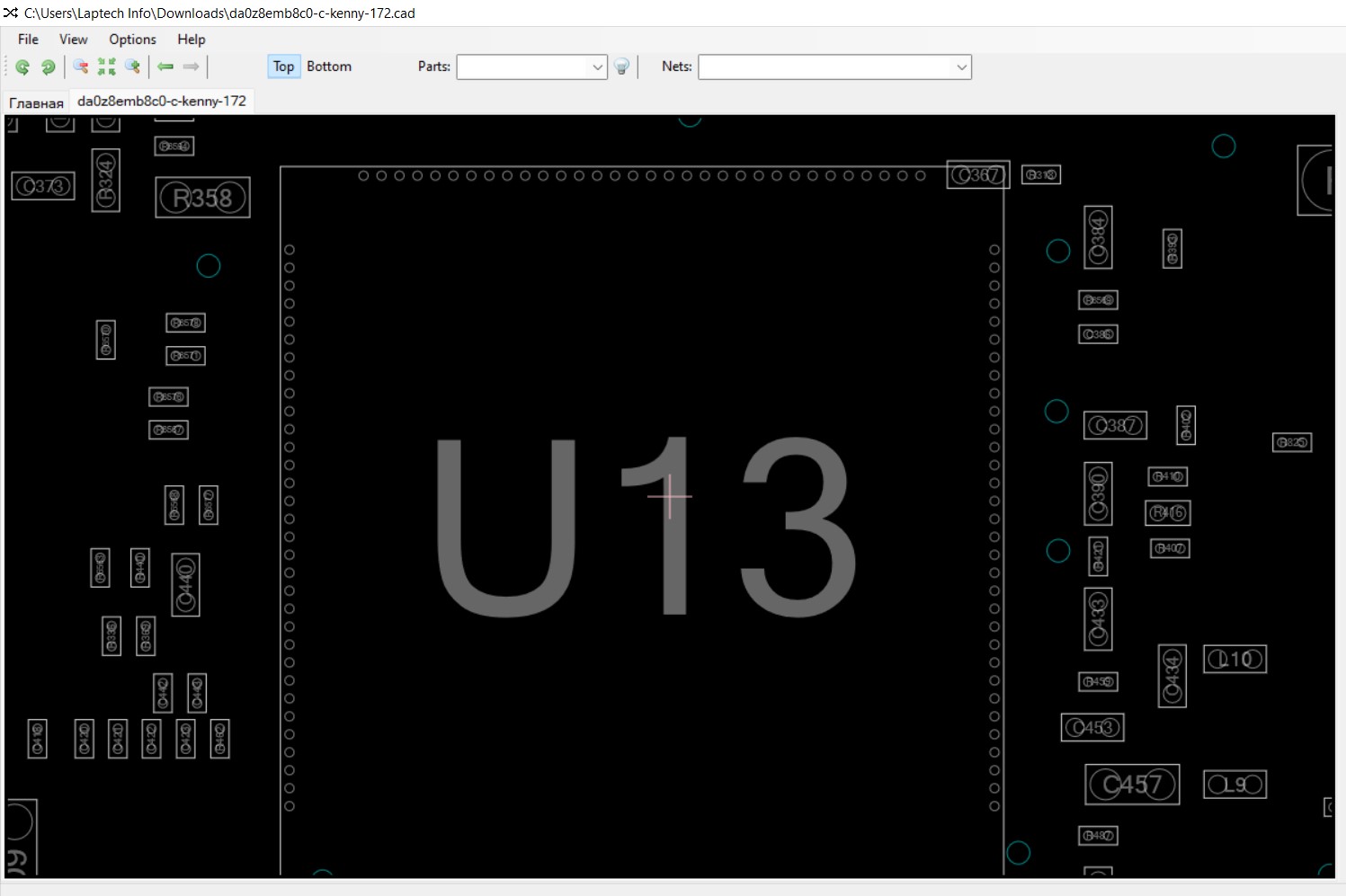
Task: Switch to the Главная tab
Action: coord(37,102)
